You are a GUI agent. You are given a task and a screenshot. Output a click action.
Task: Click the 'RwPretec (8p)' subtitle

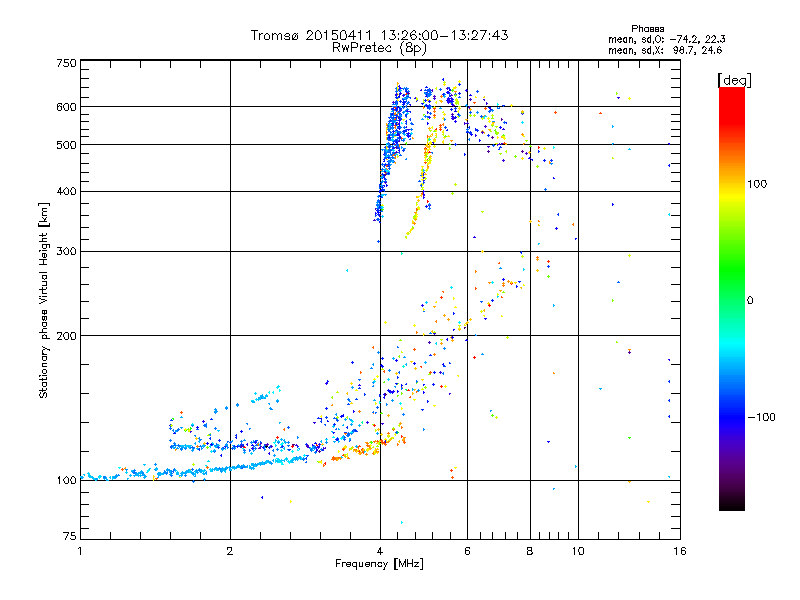379,48
